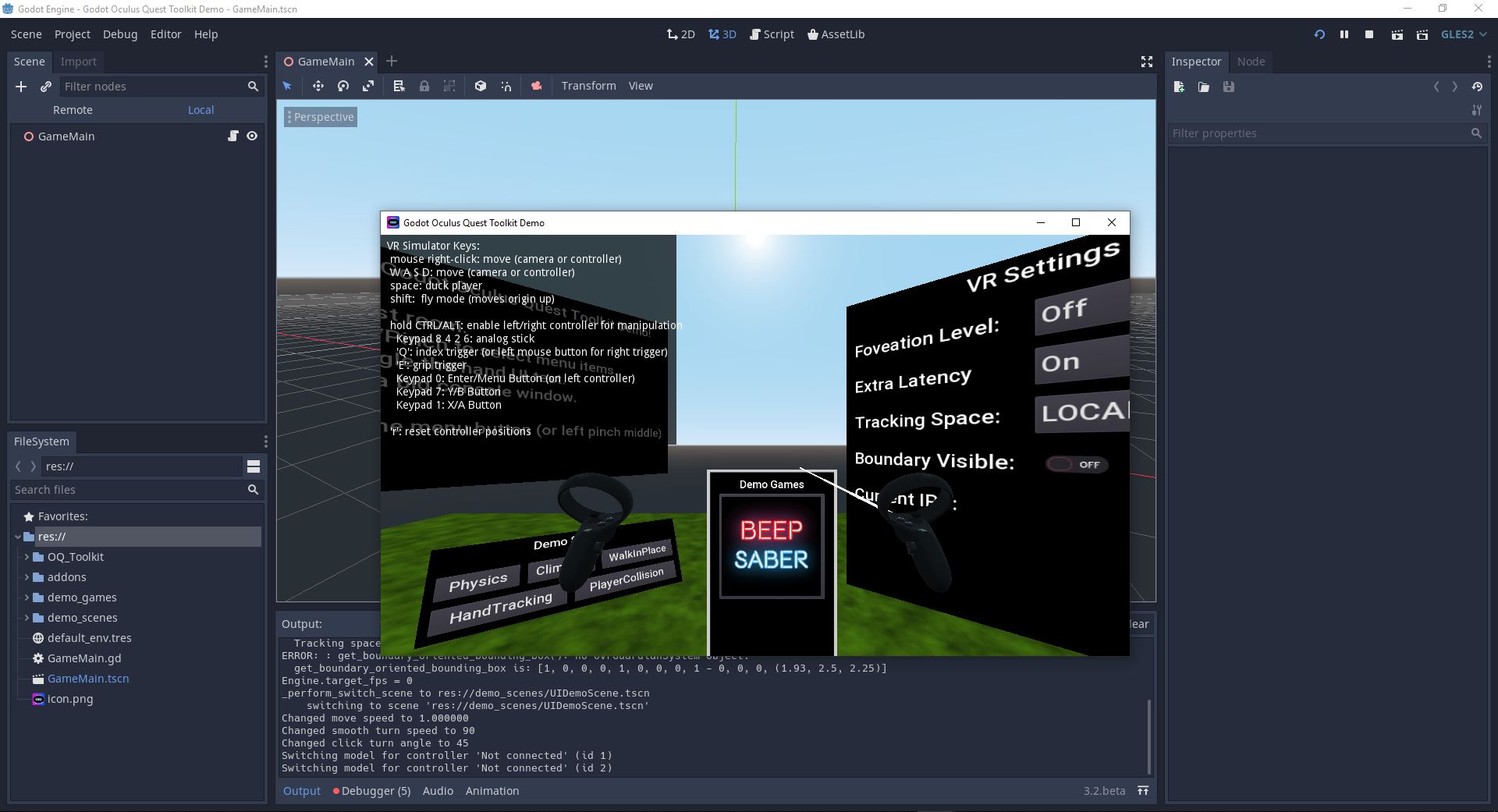
Task: Stop the running scene
Action: [1369, 34]
